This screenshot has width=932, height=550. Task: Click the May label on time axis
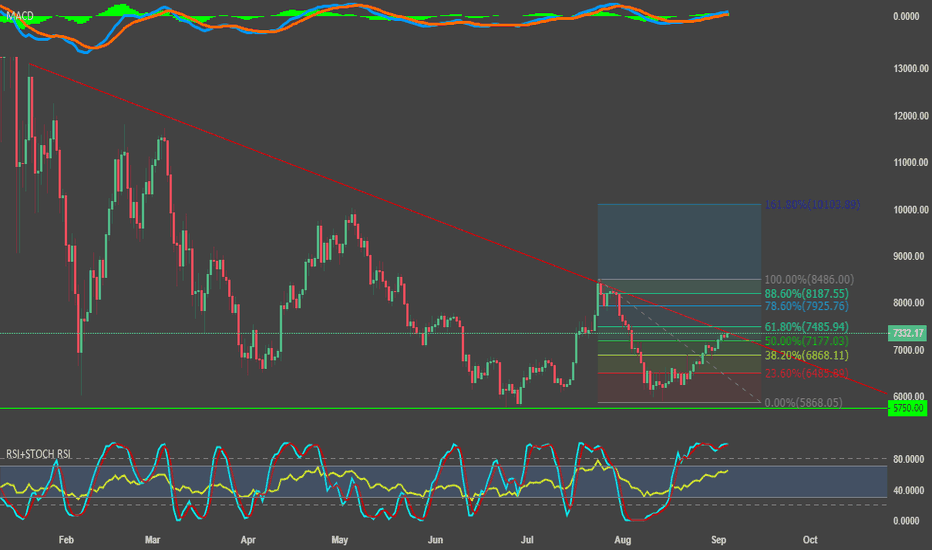click(339, 540)
